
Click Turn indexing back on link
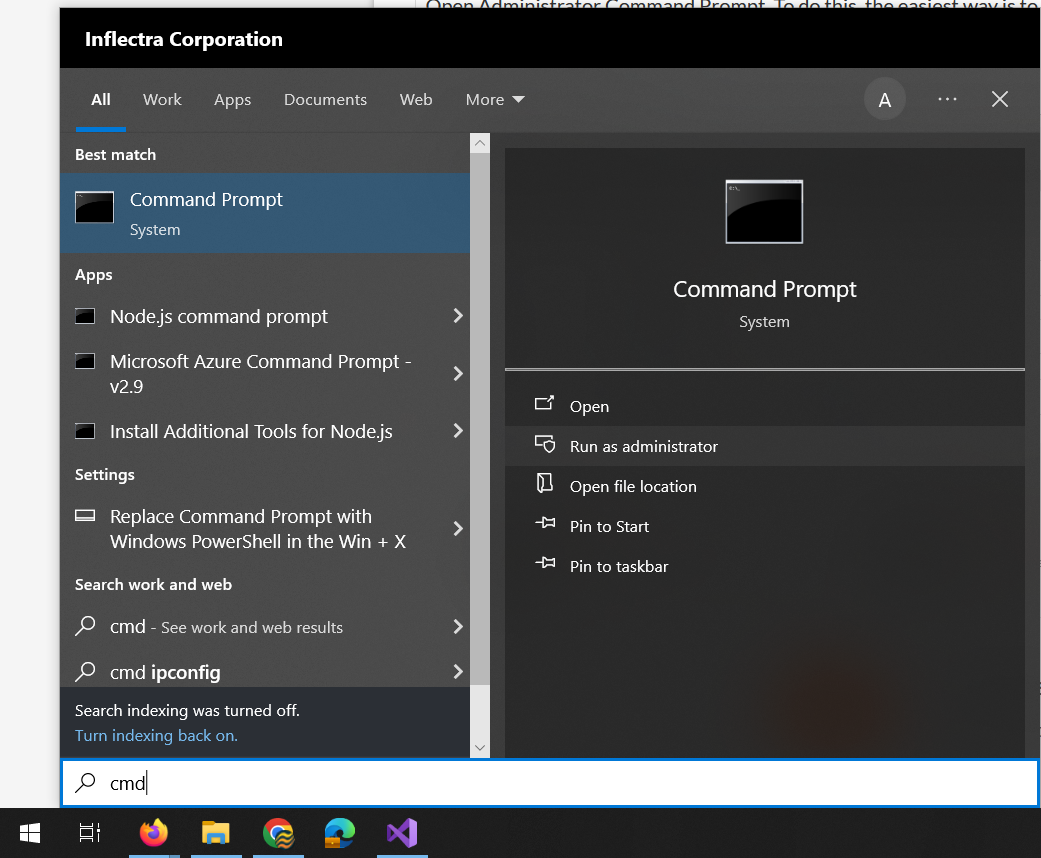coord(156,735)
